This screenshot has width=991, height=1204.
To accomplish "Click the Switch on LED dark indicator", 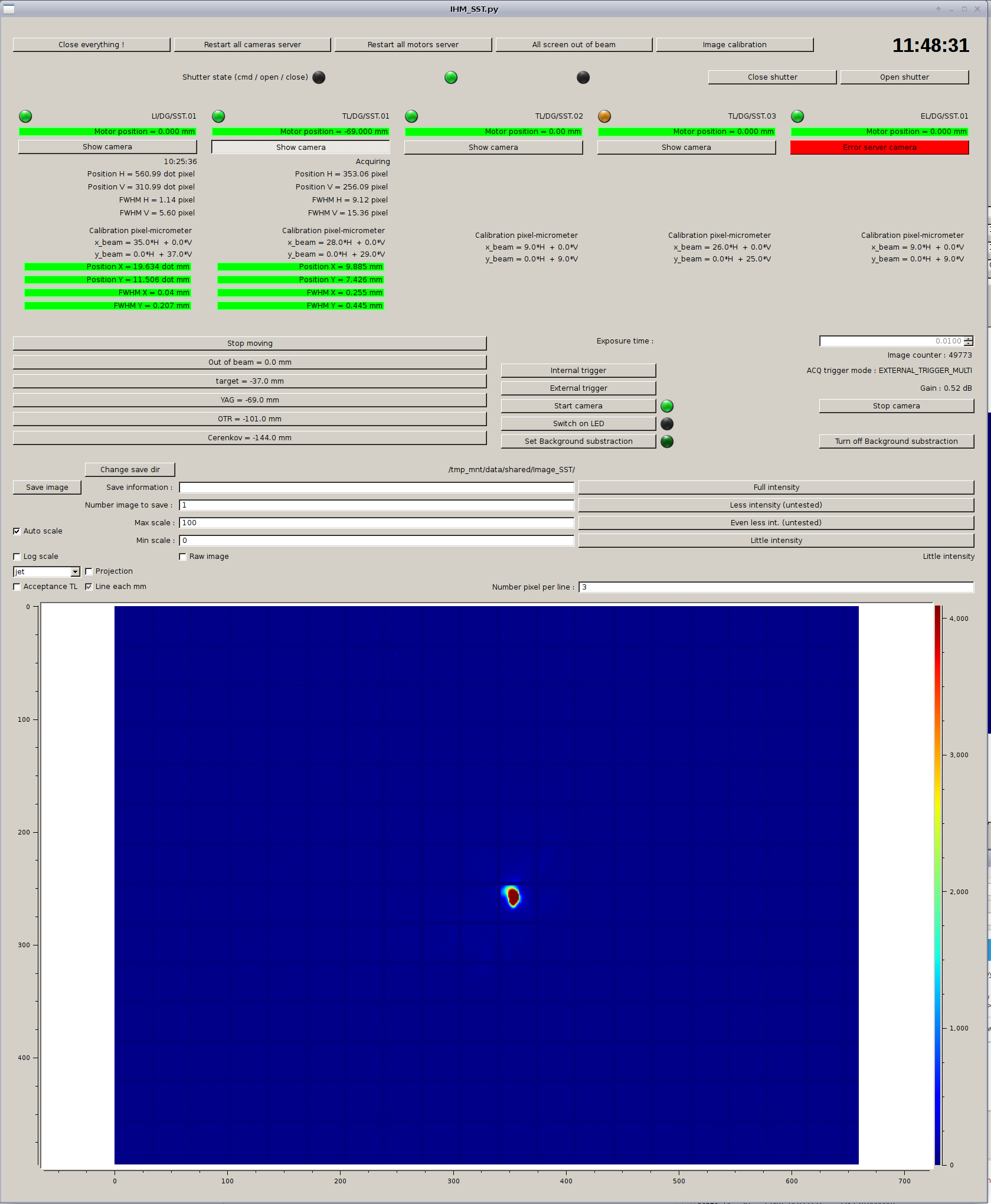I will point(667,424).
